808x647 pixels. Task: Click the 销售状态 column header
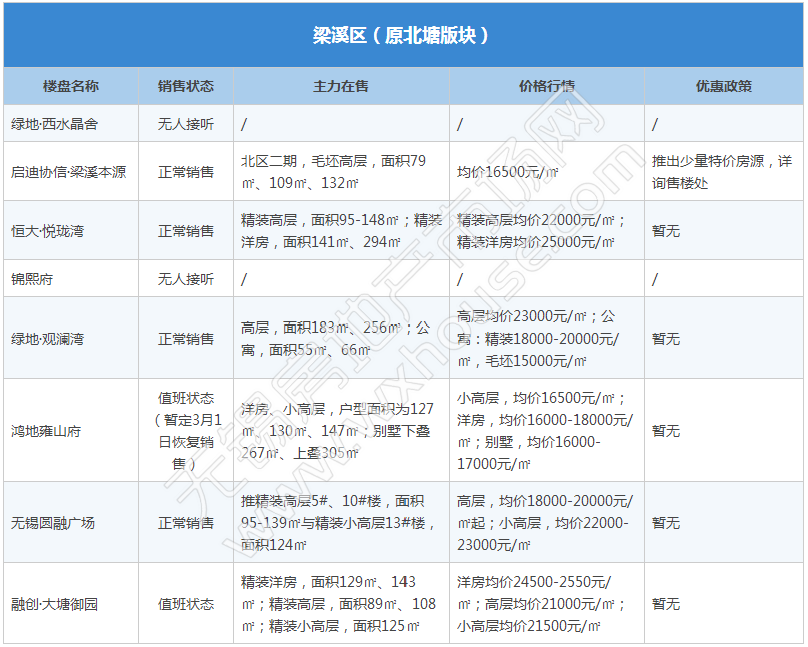pyautogui.click(x=186, y=86)
